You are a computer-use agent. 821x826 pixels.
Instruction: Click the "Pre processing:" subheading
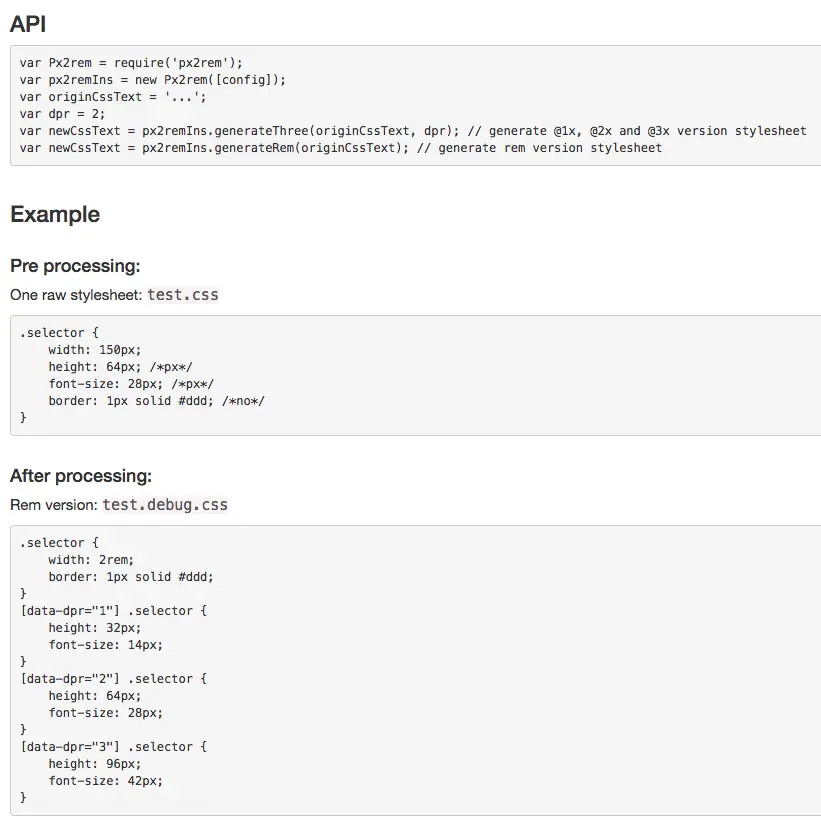click(x=75, y=266)
